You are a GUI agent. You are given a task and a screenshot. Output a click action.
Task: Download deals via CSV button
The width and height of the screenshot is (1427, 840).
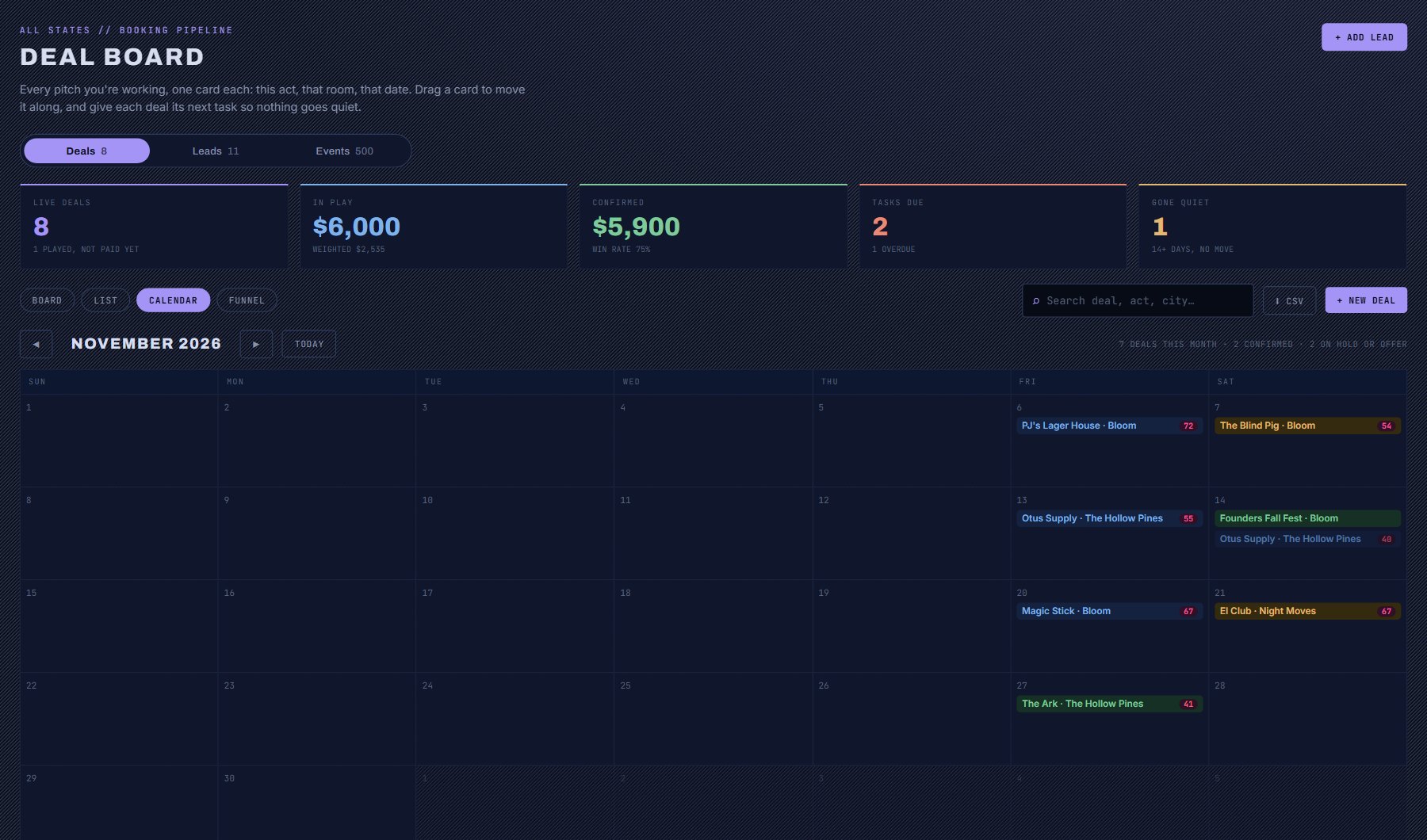click(x=1289, y=300)
